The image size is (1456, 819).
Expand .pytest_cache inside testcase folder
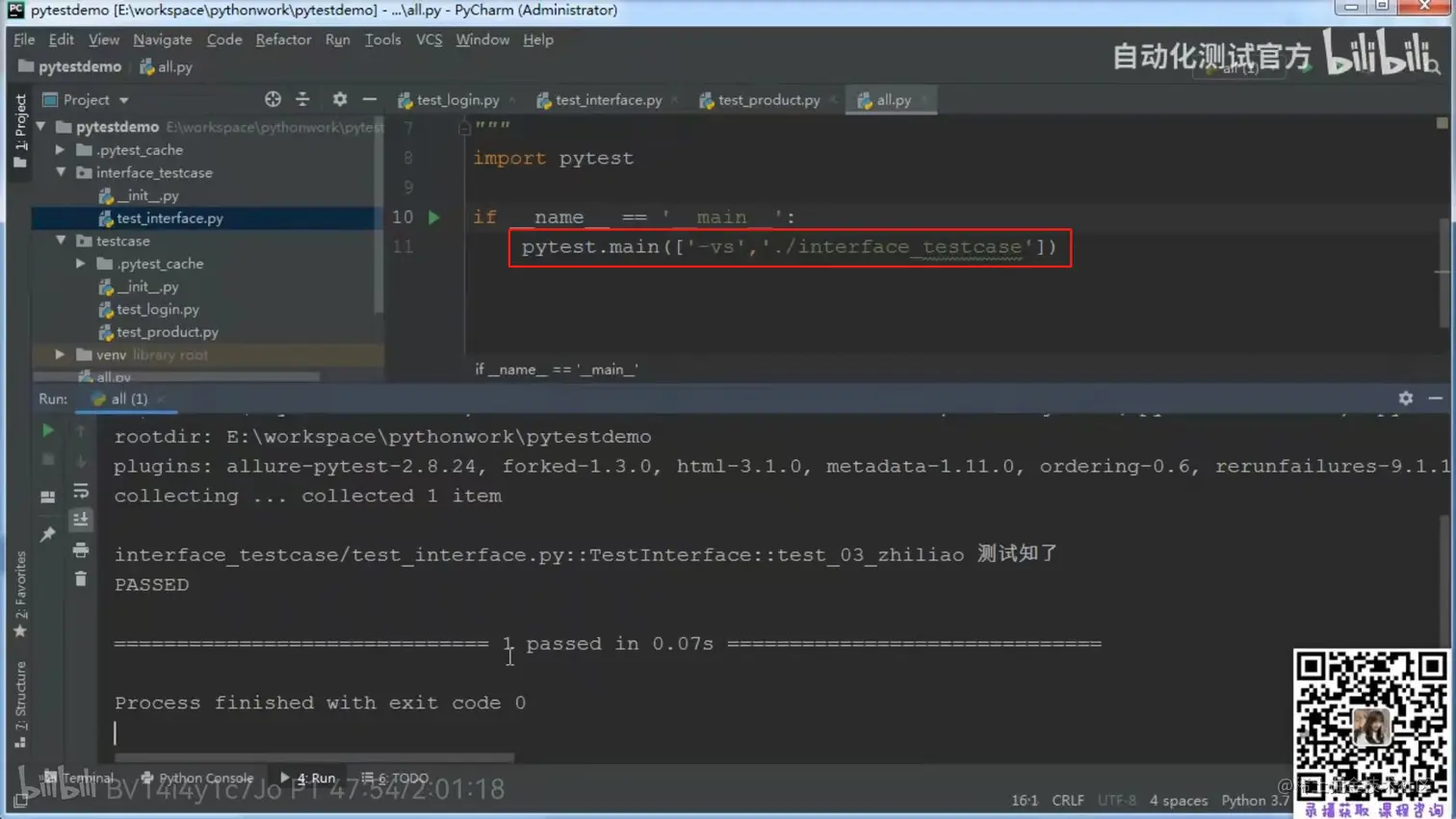pyautogui.click(x=81, y=264)
